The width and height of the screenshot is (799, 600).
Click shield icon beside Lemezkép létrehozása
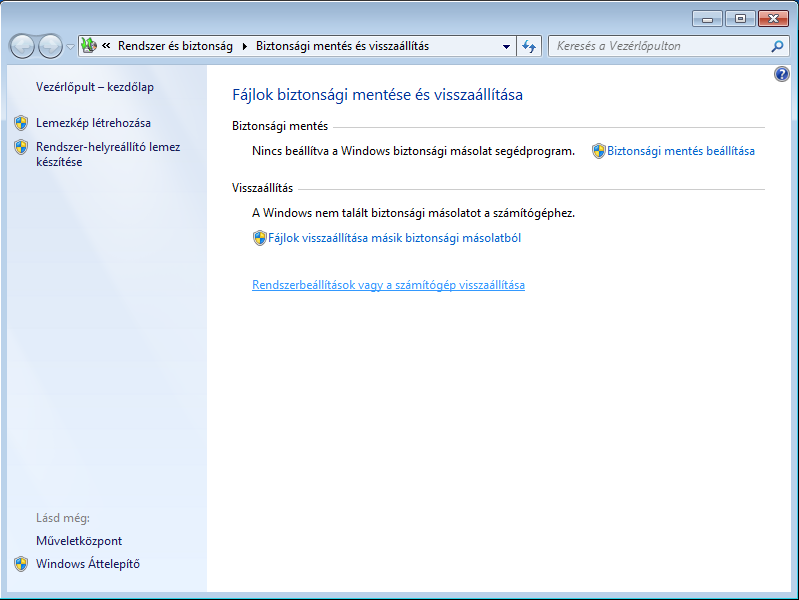21,123
